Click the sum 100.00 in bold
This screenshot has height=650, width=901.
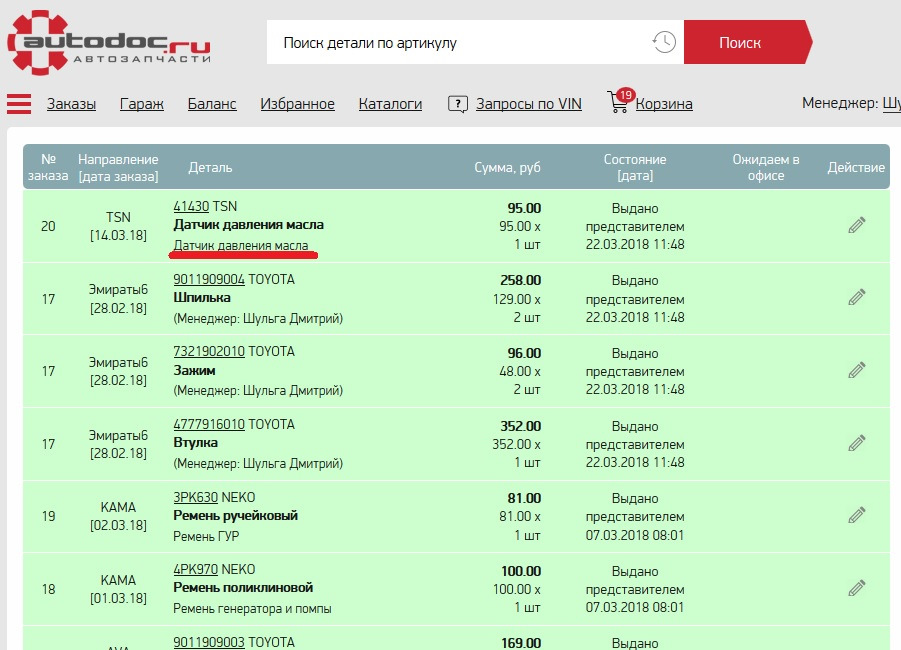pos(521,571)
